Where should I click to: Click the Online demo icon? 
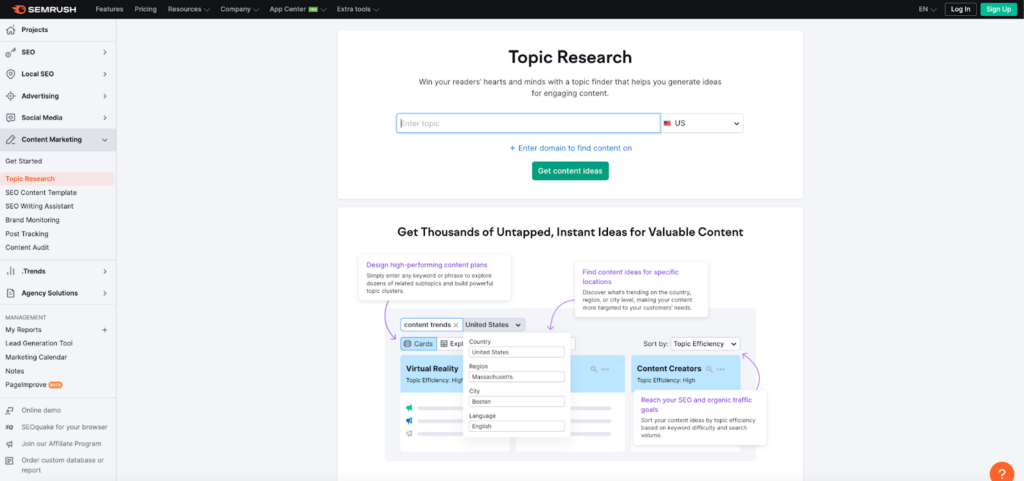9,411
